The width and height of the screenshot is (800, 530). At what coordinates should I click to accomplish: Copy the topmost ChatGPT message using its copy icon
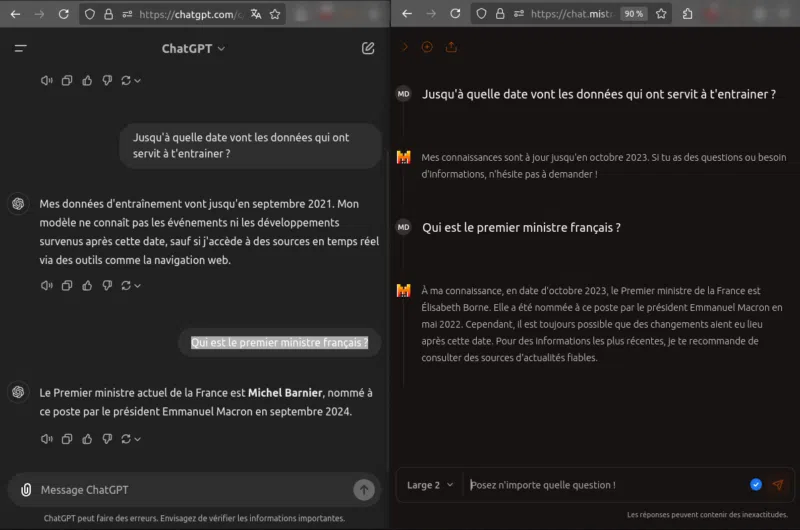click(x=67, y=81)
